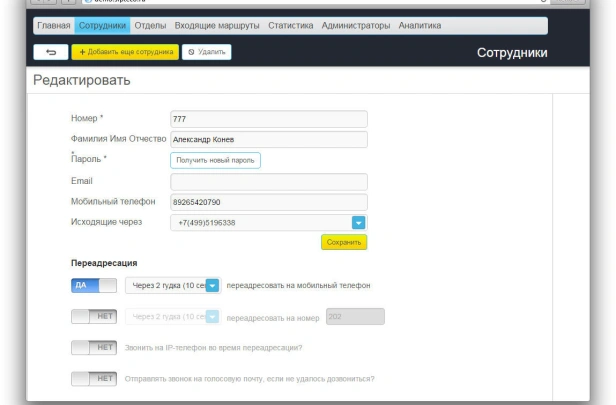Click the back arrow button
Screen dimensions: 616x405
coord(51,52)
